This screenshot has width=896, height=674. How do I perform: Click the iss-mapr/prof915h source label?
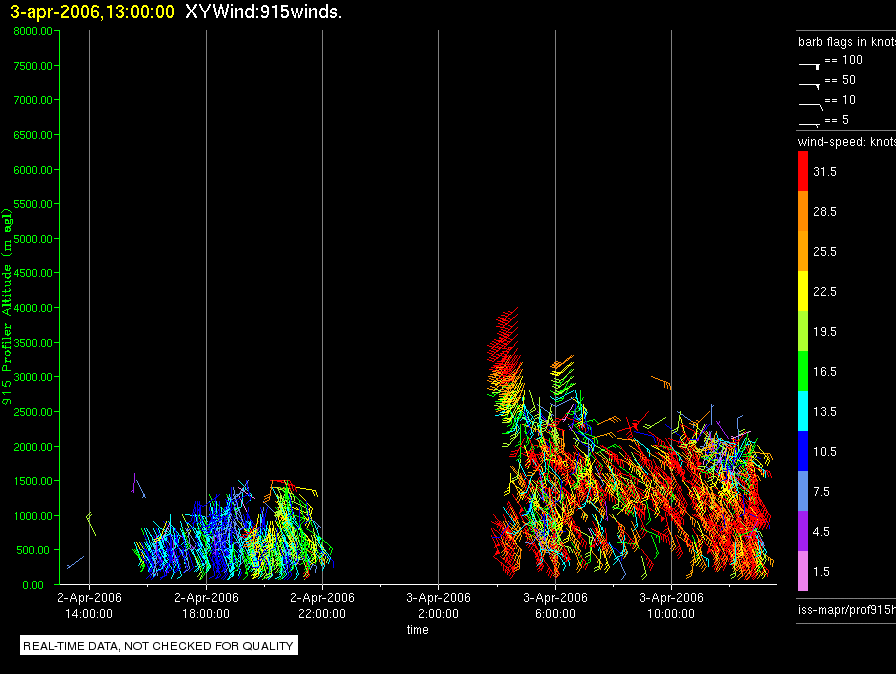847,609
